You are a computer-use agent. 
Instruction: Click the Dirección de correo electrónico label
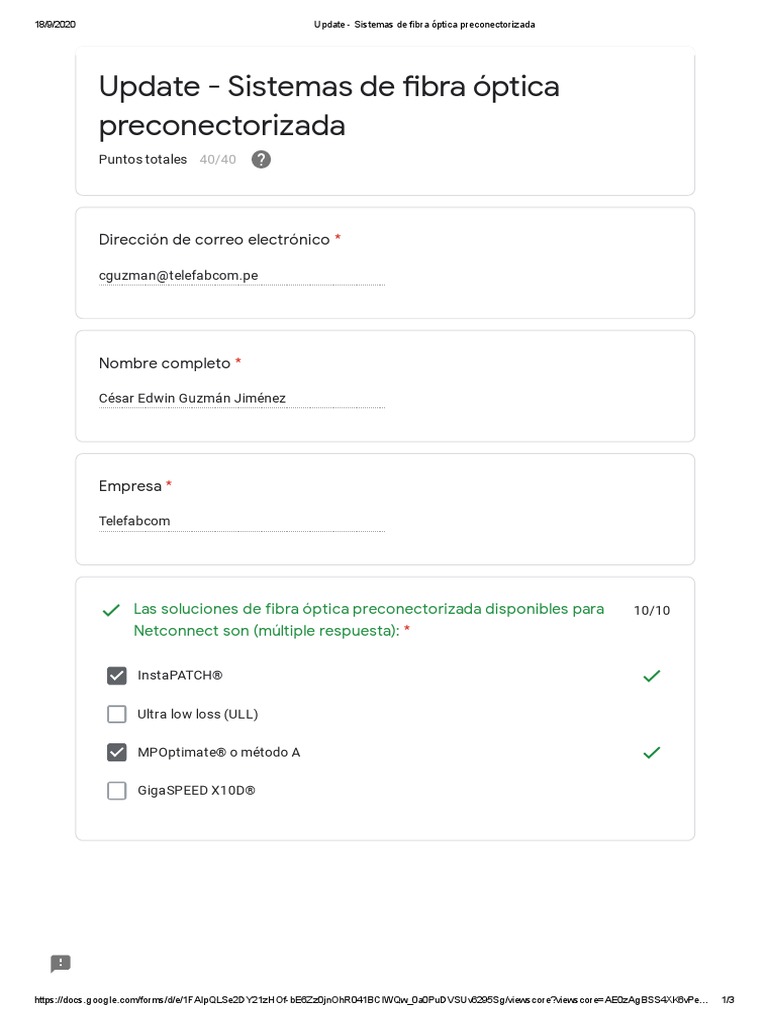coord(215,240)
